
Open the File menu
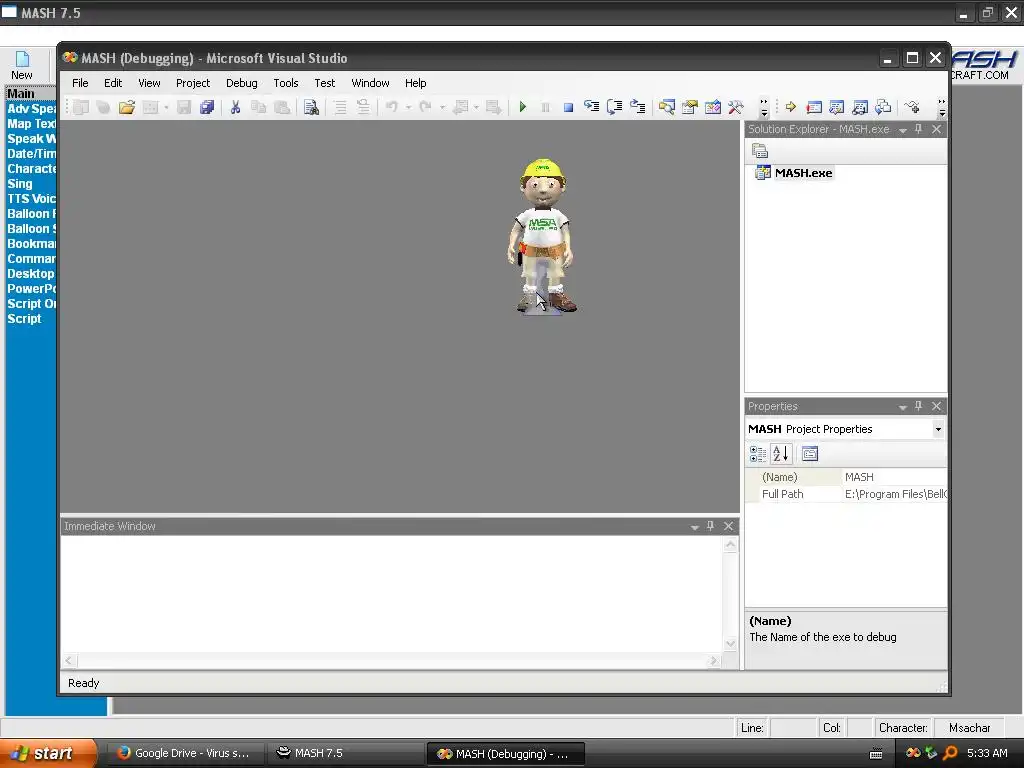tap(80, 83)
